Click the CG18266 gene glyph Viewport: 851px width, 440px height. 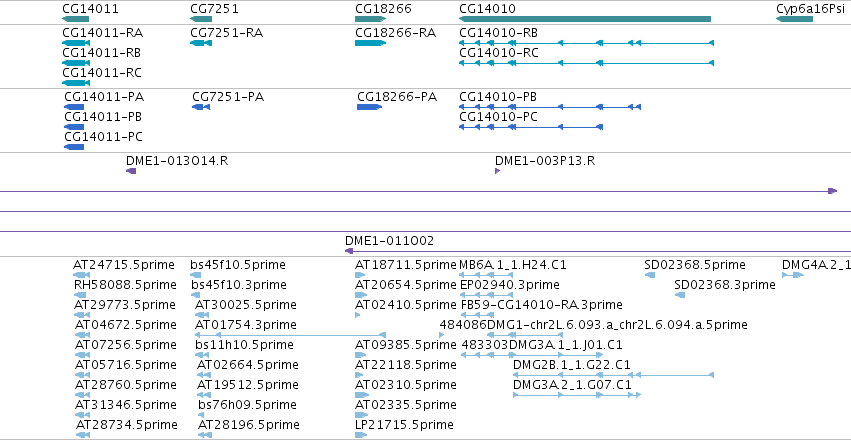point(371,19)
